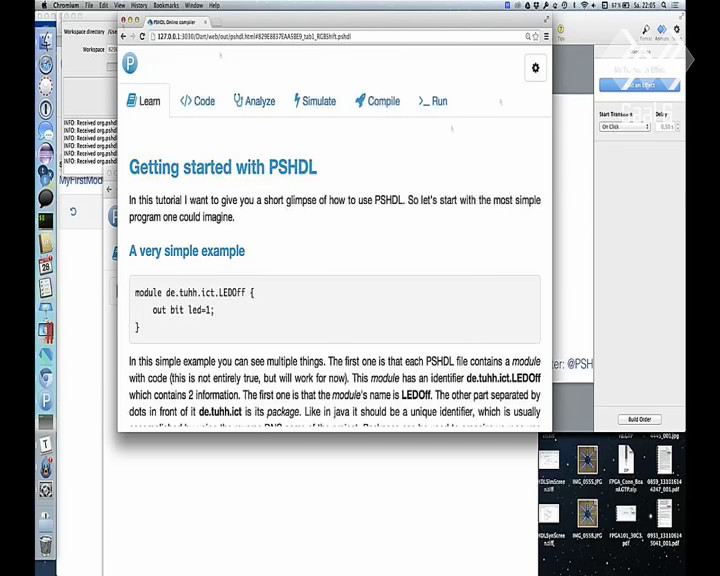Select FPGA_Conn_Board zip desktop file
The height and width of the screenshot is (576, 720).
point(626,468)
